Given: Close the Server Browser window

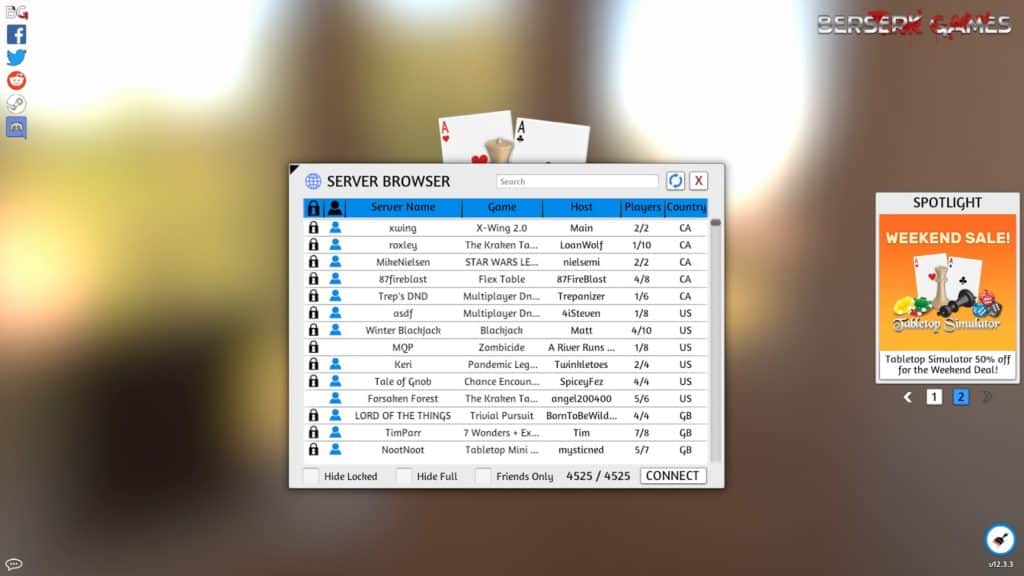Looking at the screenshot, I should pos(699,181).
